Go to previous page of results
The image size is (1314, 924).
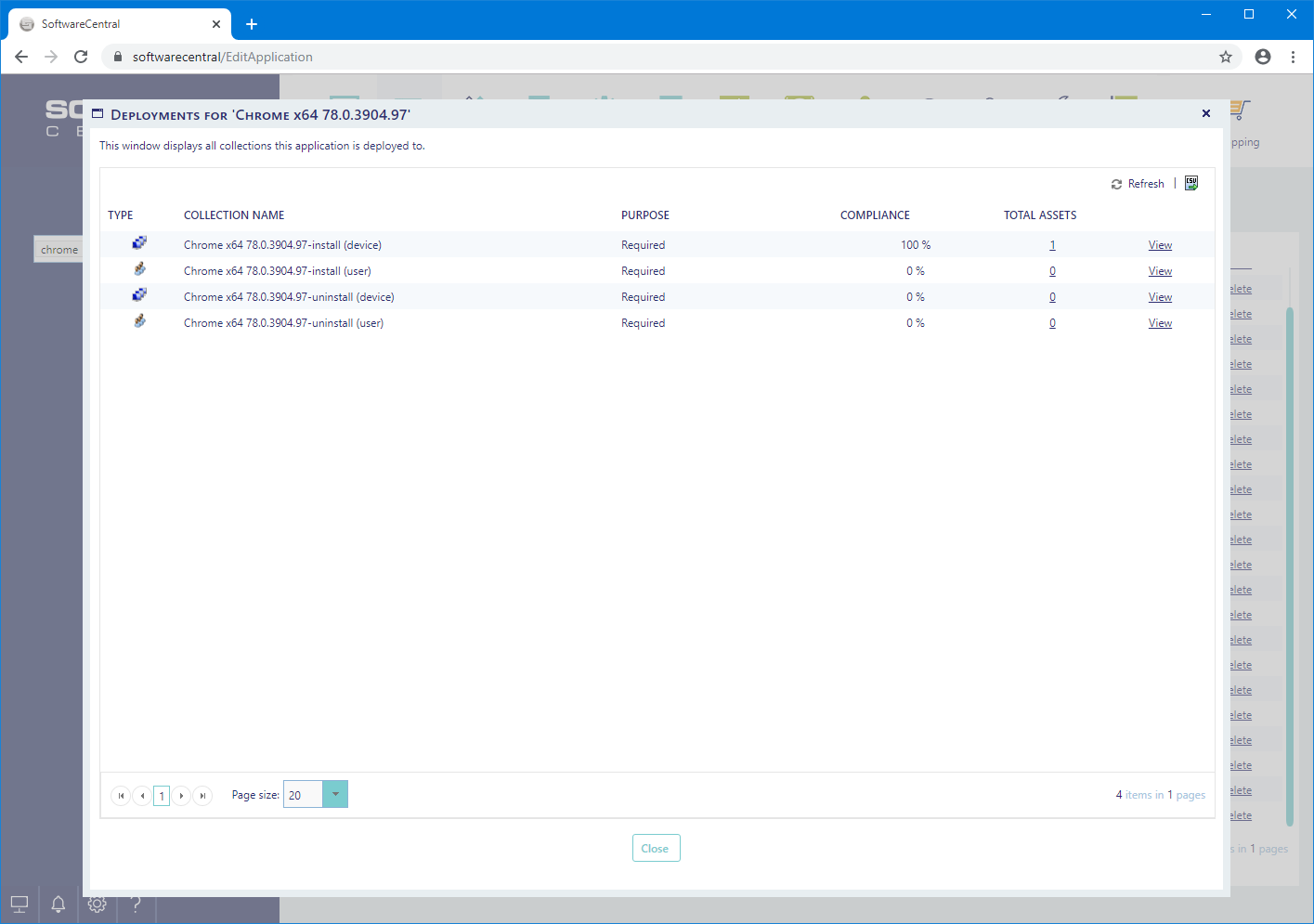pos(142,796)
